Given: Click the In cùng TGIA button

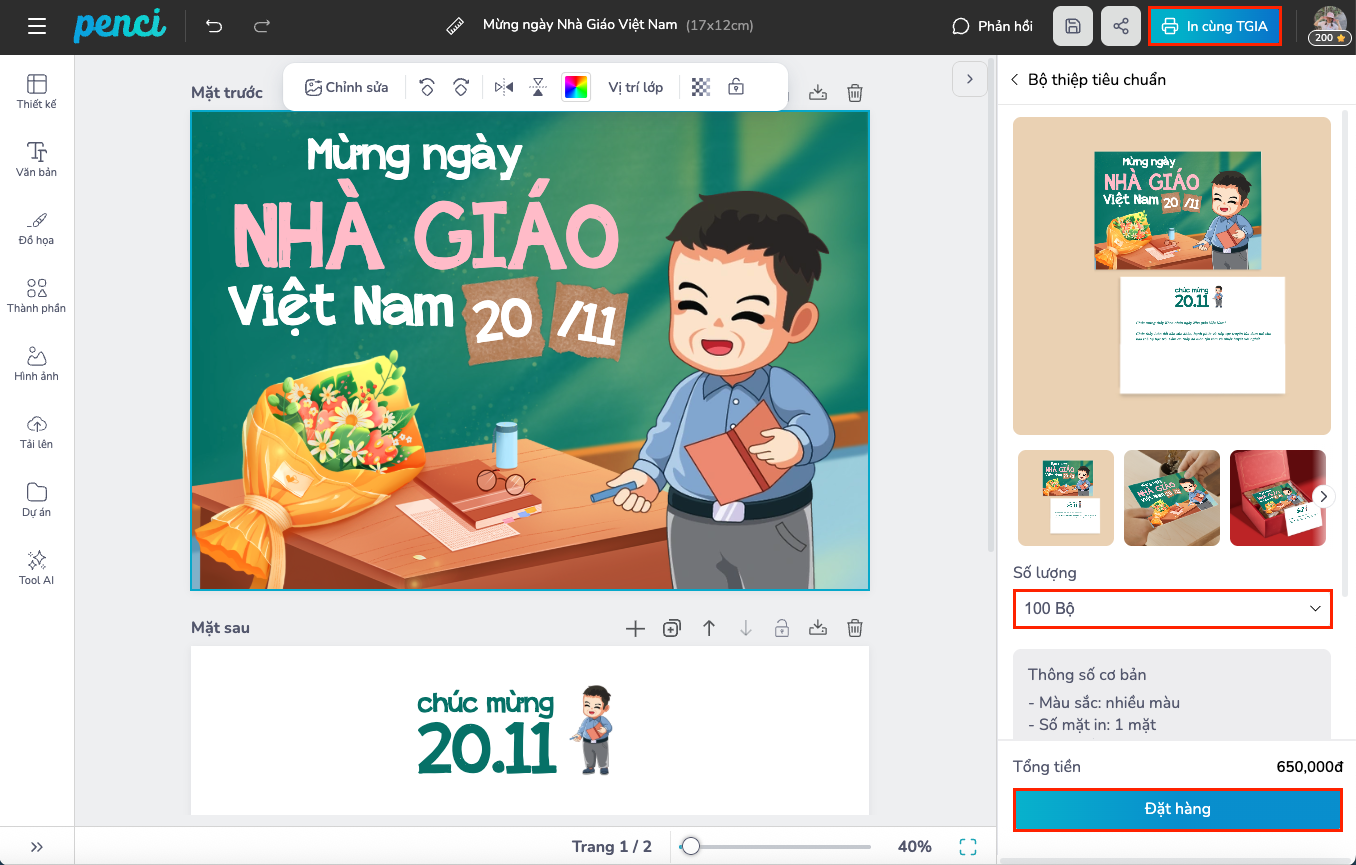Looking at the screenshot, I should point(1215,27).
